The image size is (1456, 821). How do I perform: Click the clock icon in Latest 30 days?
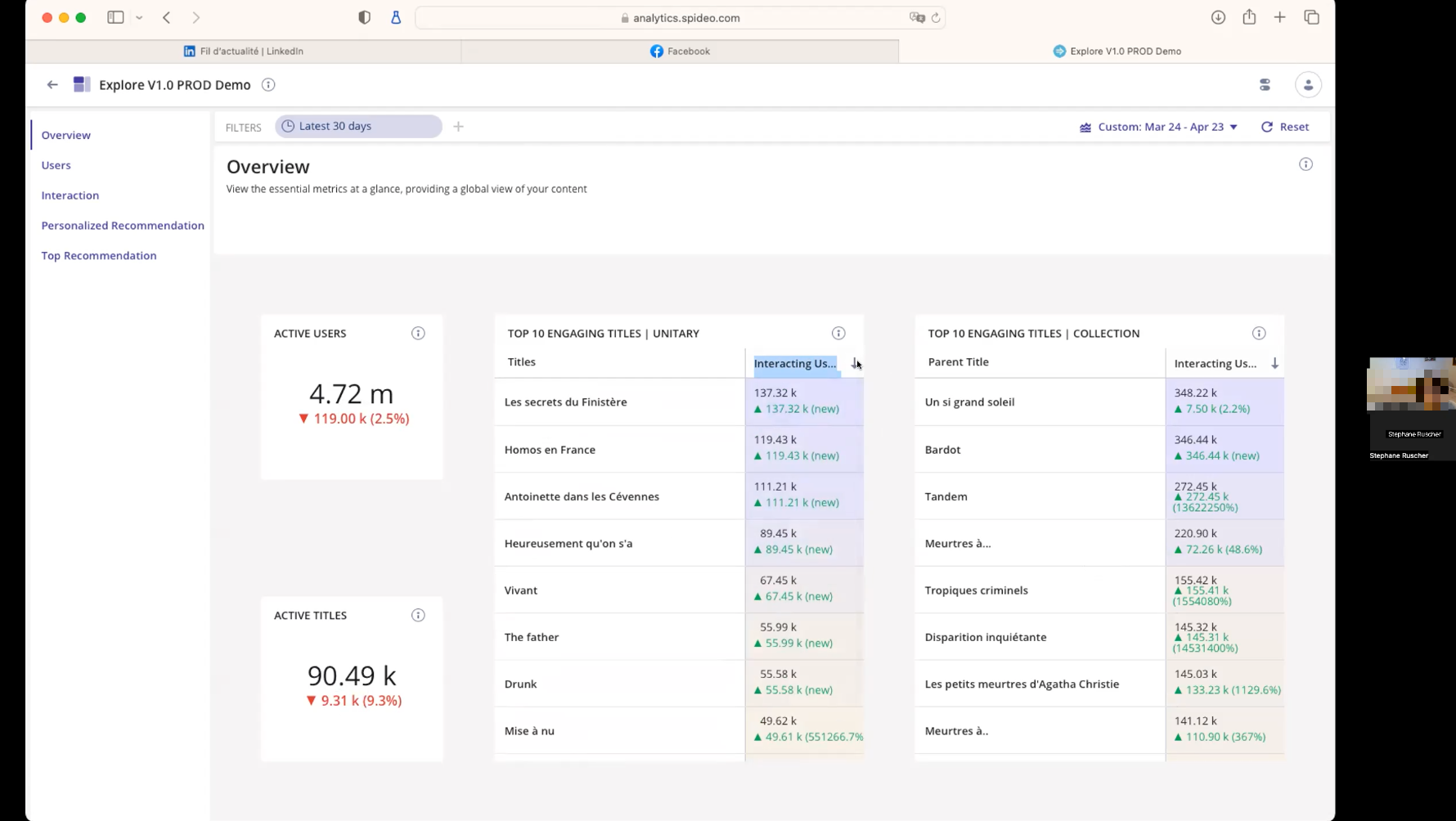tap(288, 126)
